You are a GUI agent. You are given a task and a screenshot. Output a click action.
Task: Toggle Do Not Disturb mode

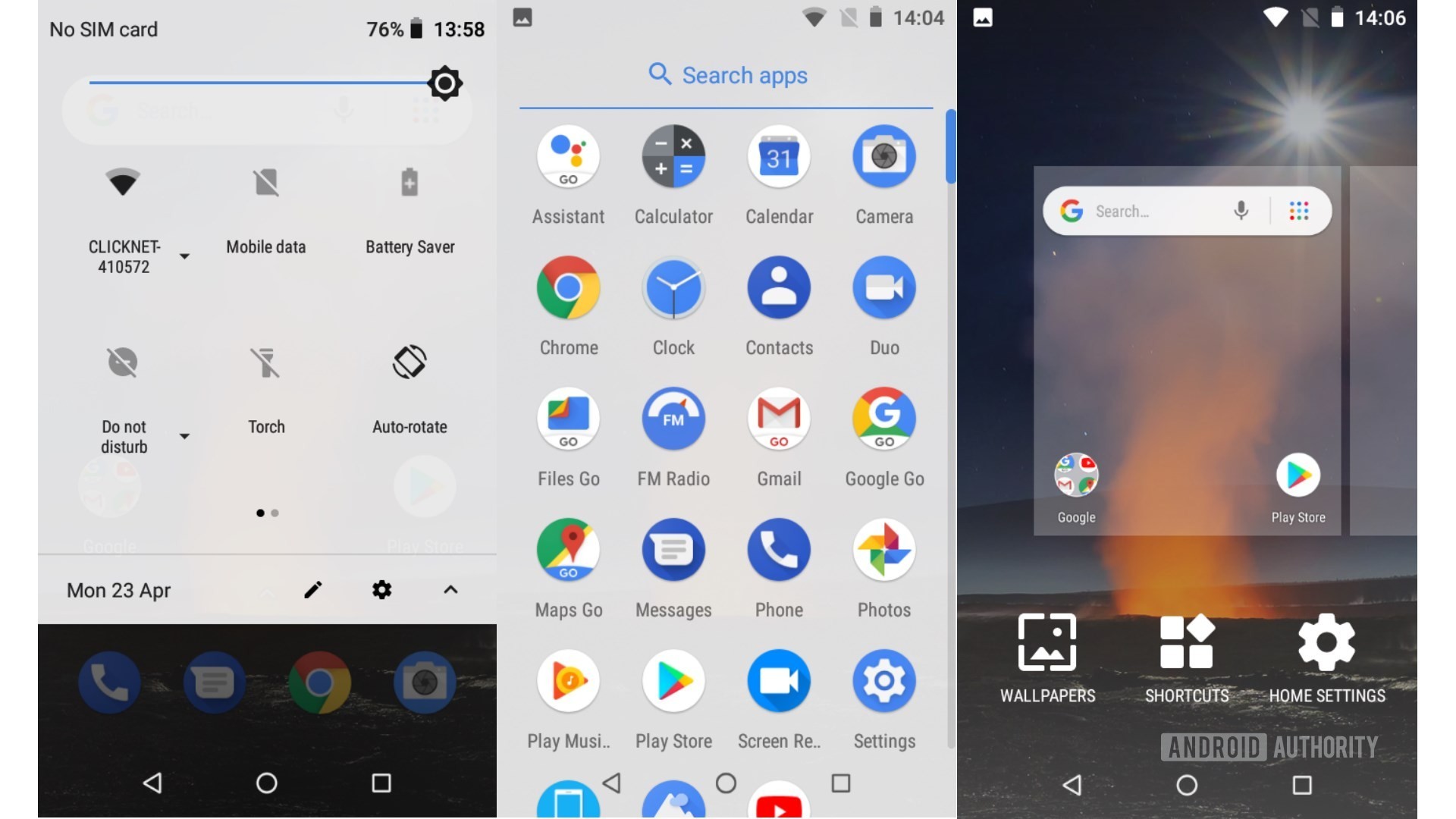pyautogui.click(x=122, y=363)
